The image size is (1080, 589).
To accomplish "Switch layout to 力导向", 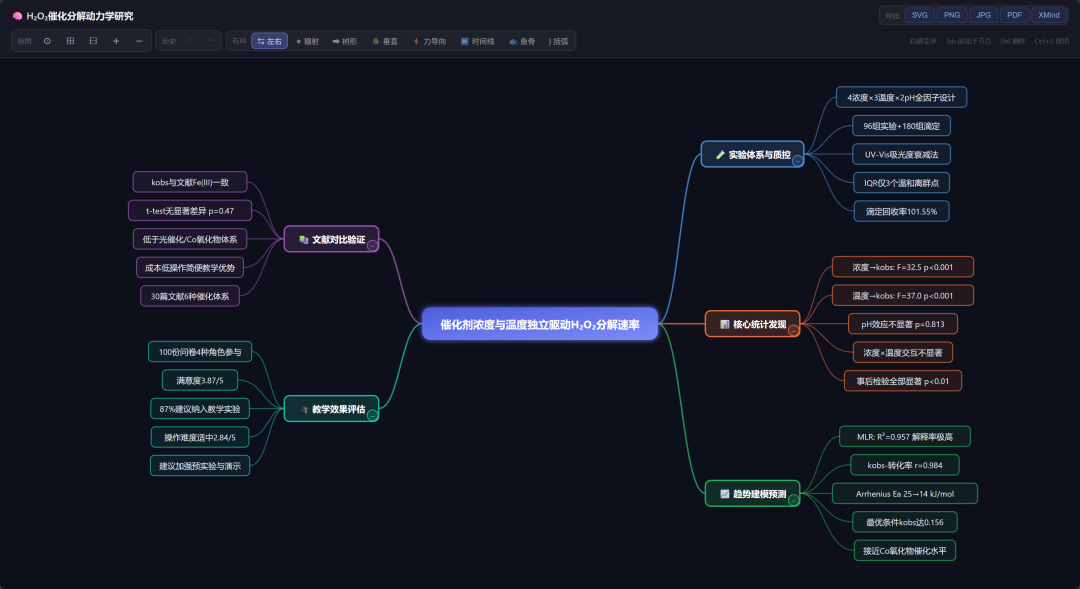I will coord(430,41).
